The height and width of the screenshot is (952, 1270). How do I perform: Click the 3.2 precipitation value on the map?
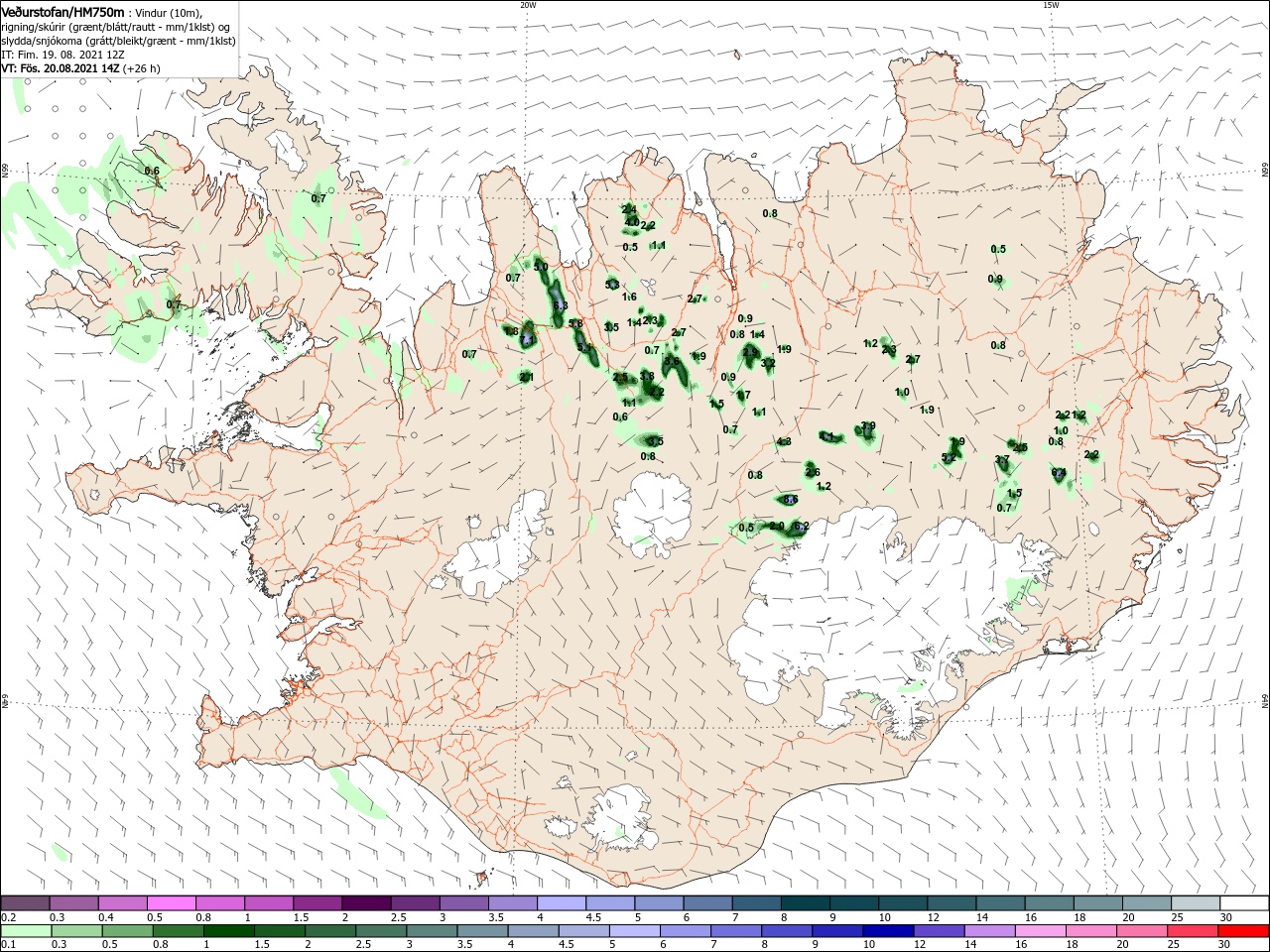(x=768, y=364)
